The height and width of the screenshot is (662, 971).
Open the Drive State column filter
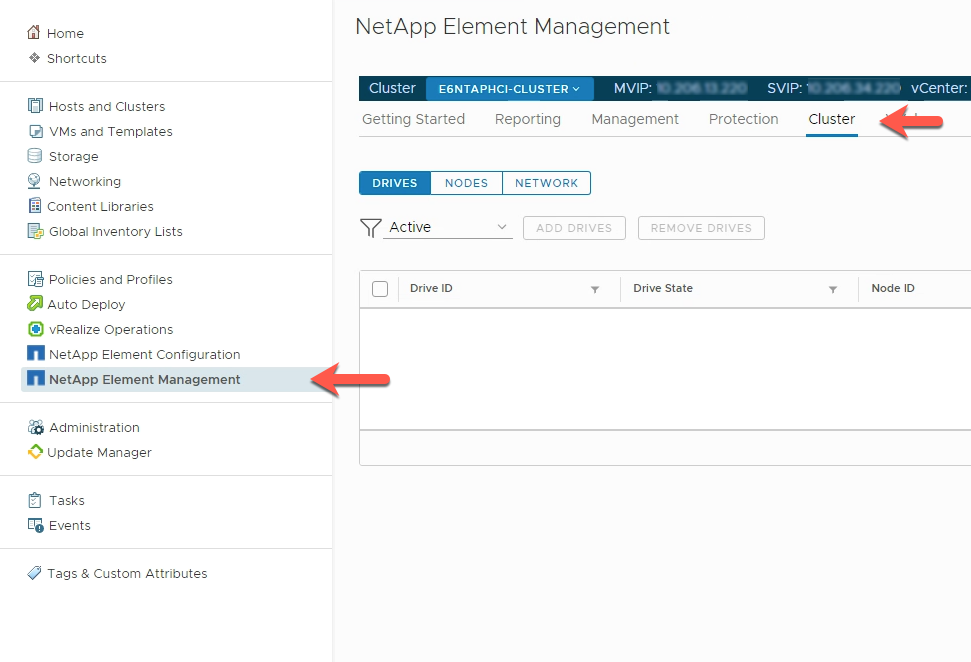pos(833,289)
